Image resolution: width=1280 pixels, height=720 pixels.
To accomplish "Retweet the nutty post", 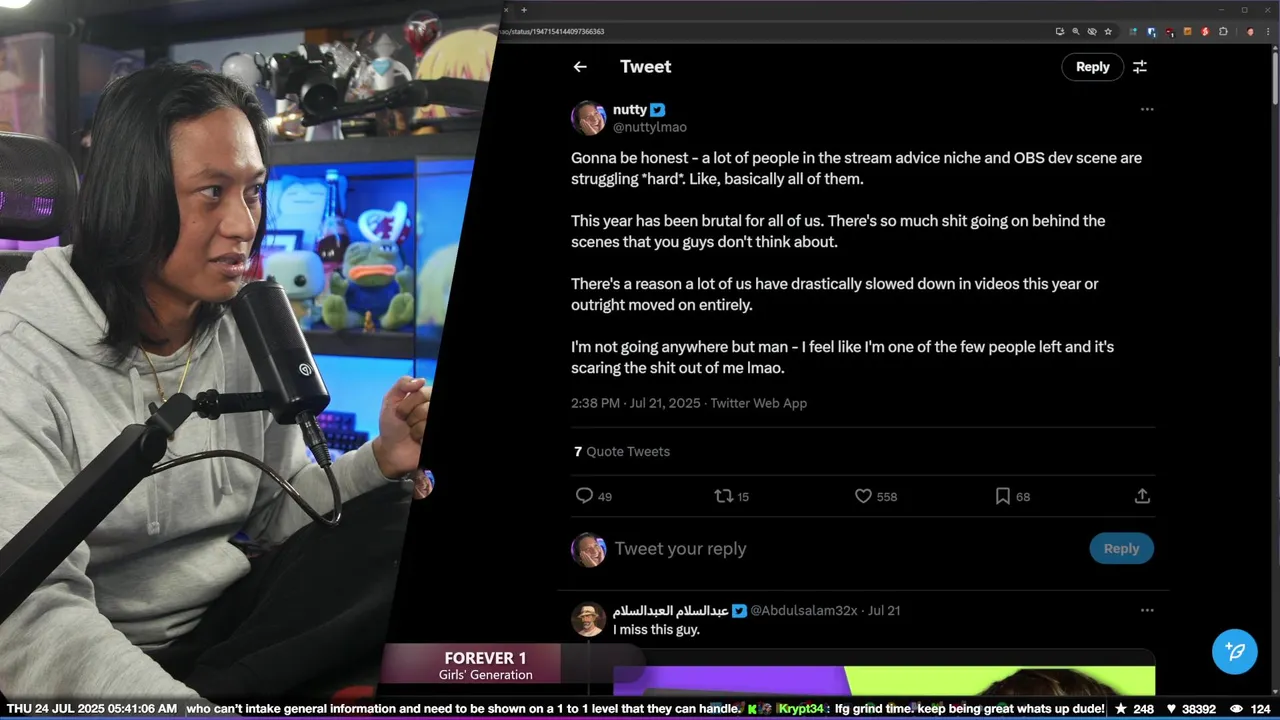I will click(723, 496).
